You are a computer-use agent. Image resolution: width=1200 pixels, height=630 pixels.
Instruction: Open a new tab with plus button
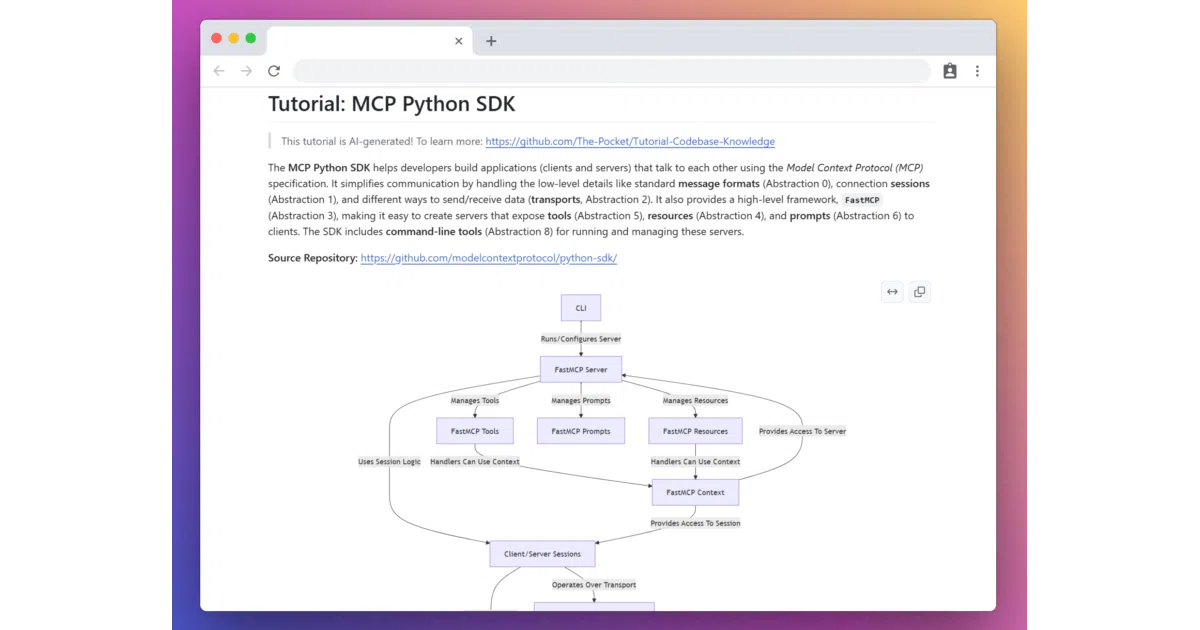point(491,41)
